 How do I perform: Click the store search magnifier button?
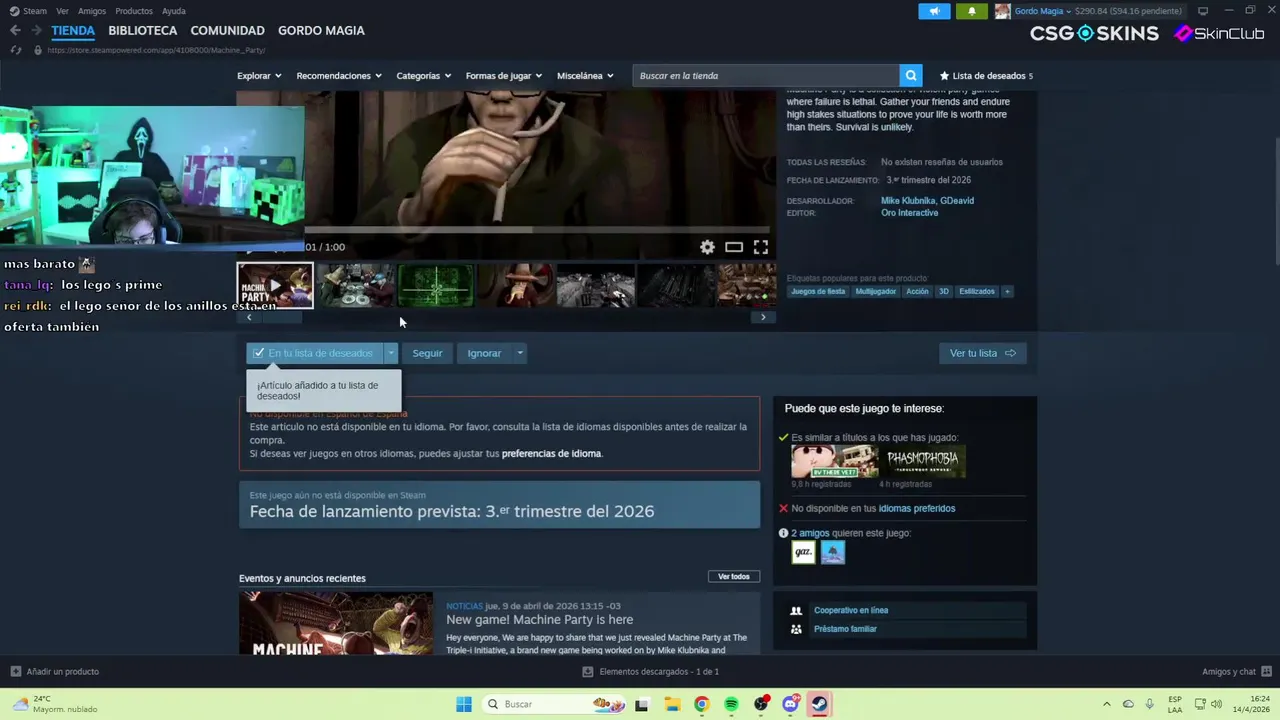pos(910,76)
